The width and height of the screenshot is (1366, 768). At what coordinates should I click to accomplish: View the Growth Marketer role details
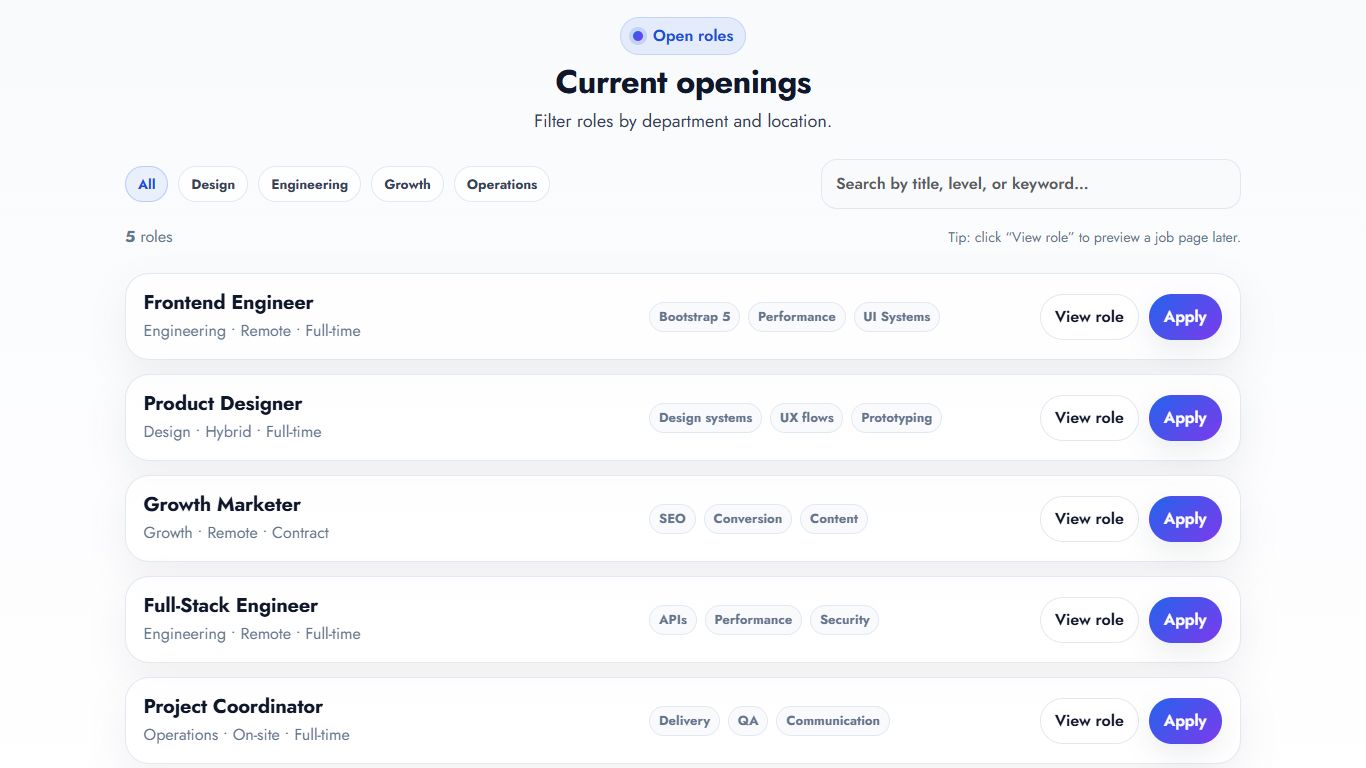pos(1089,519)
